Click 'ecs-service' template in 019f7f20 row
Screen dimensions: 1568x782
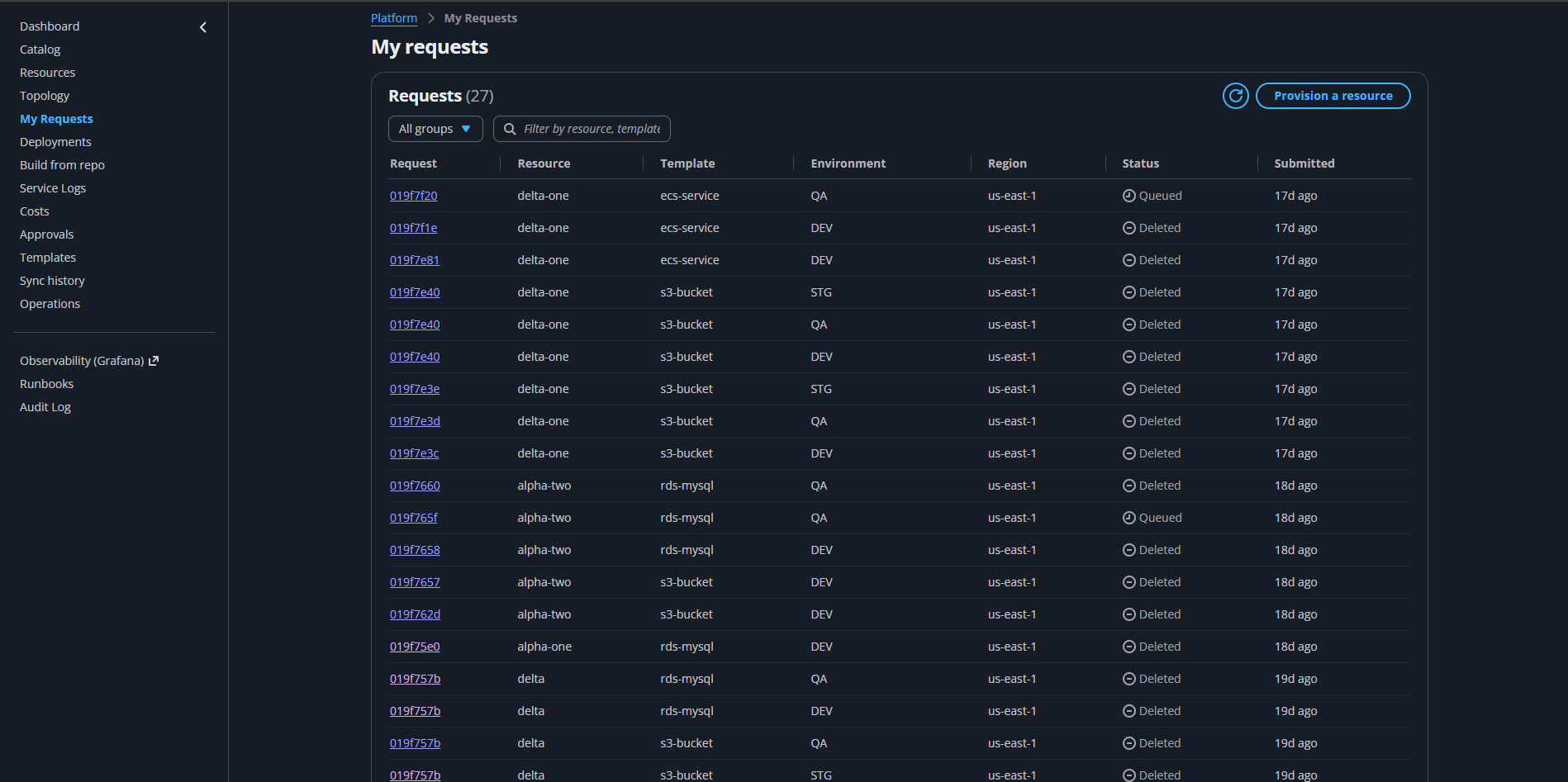pyautogui.click(x=689, y=196)
